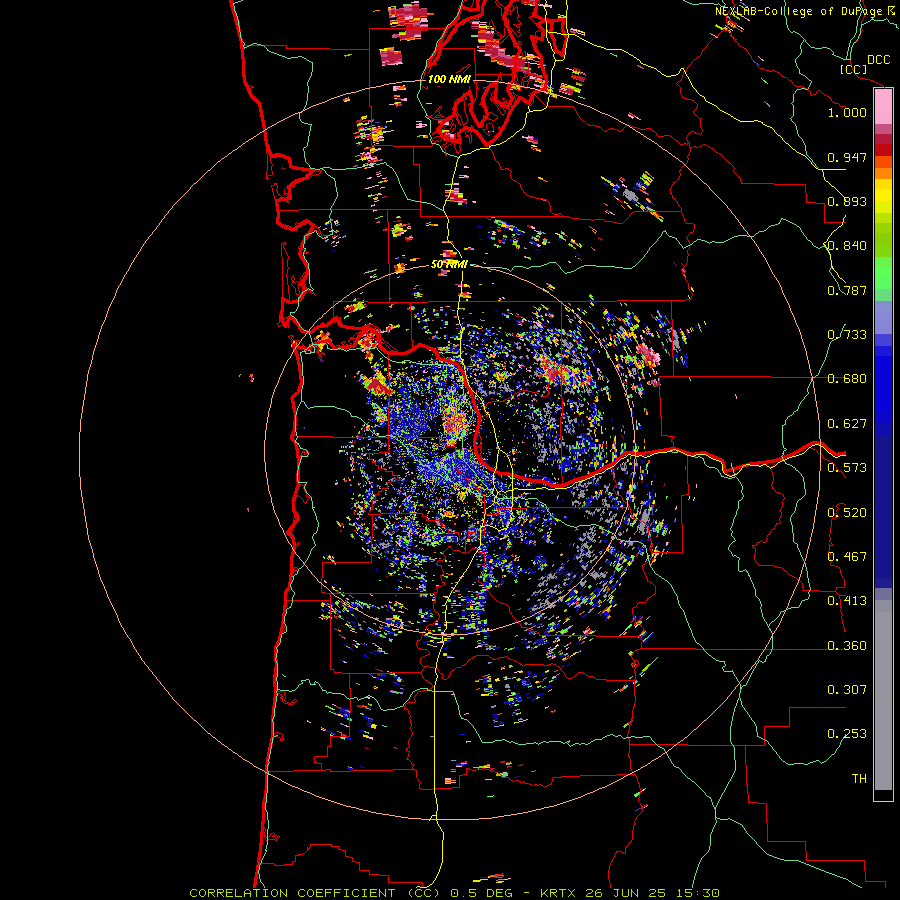The width and height of the screenshot is (900, 900).
Task: Click the 0.787 legend value
Action: coord(847,290)
